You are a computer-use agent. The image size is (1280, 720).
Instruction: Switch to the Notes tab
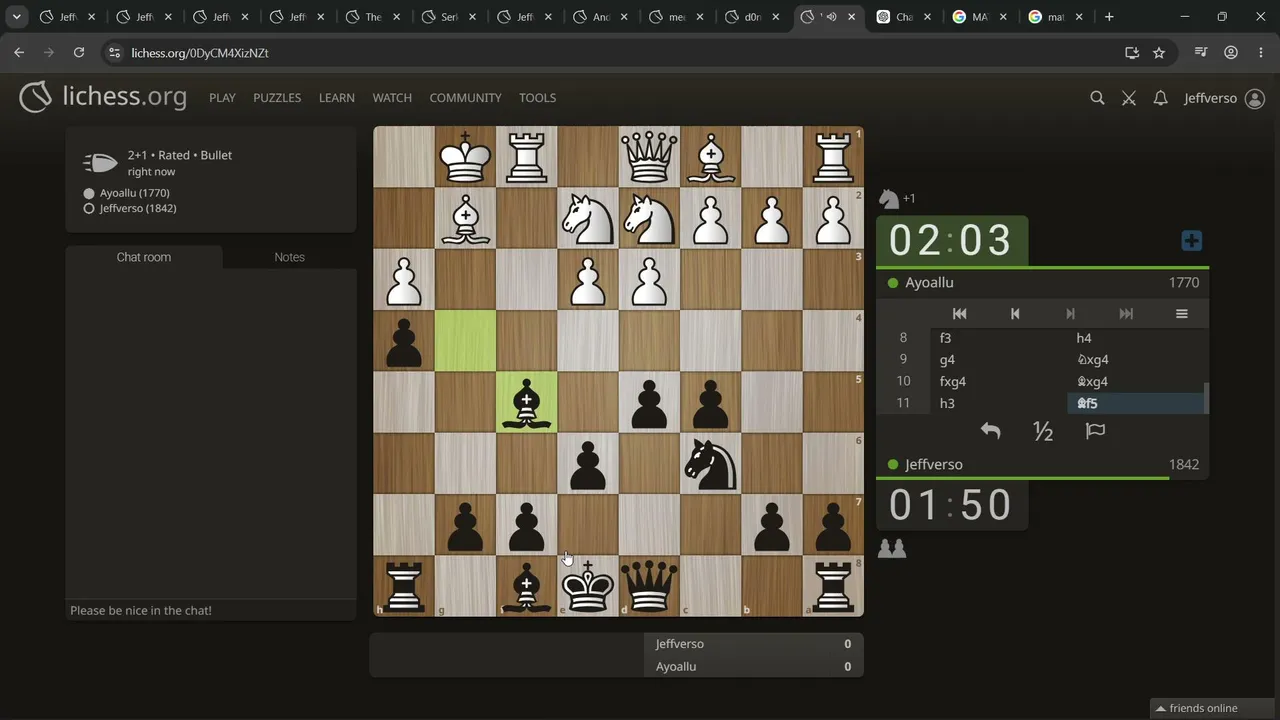point(289,257)
